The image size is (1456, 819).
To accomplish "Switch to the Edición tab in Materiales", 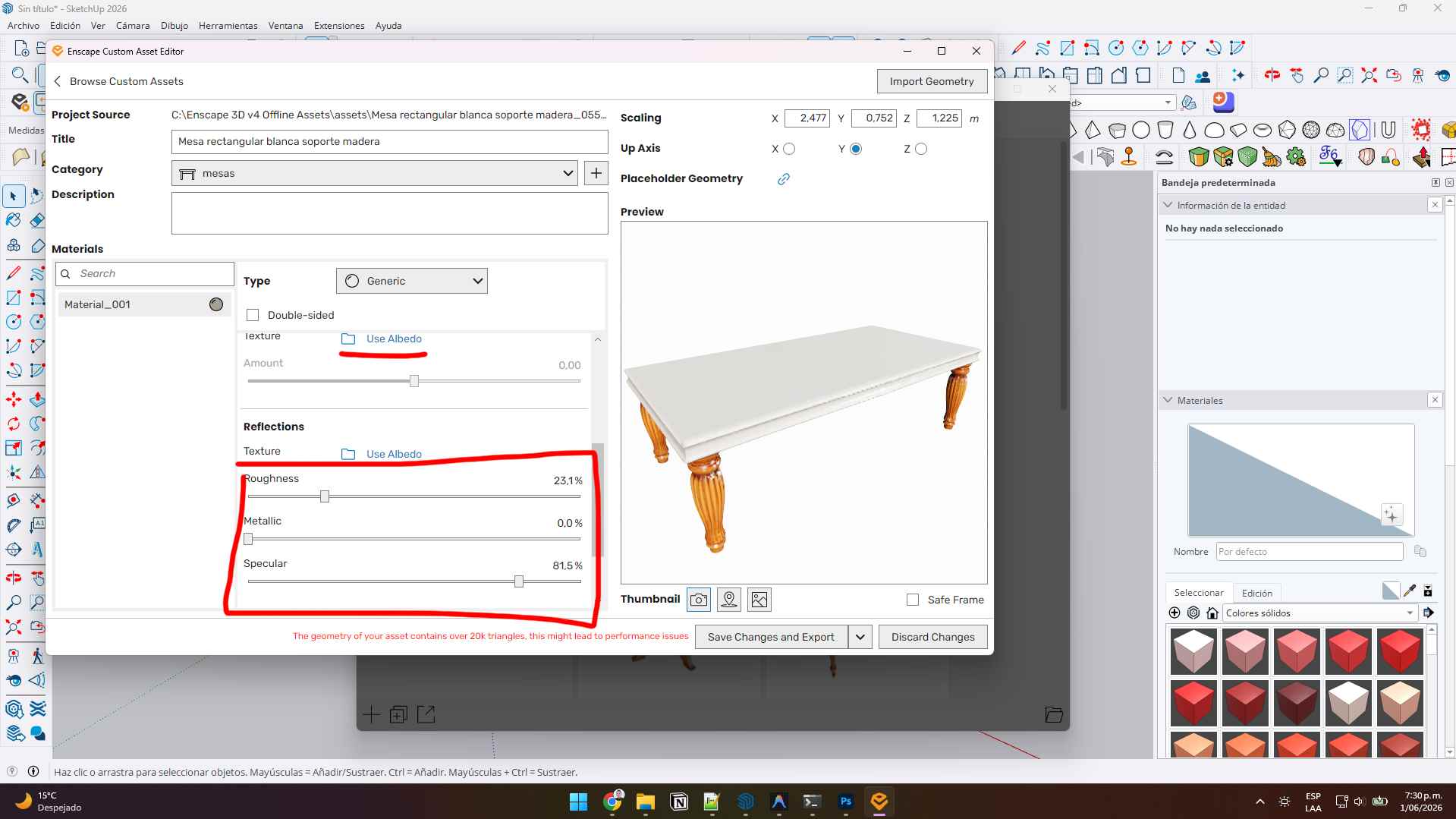I will 1257,593.
